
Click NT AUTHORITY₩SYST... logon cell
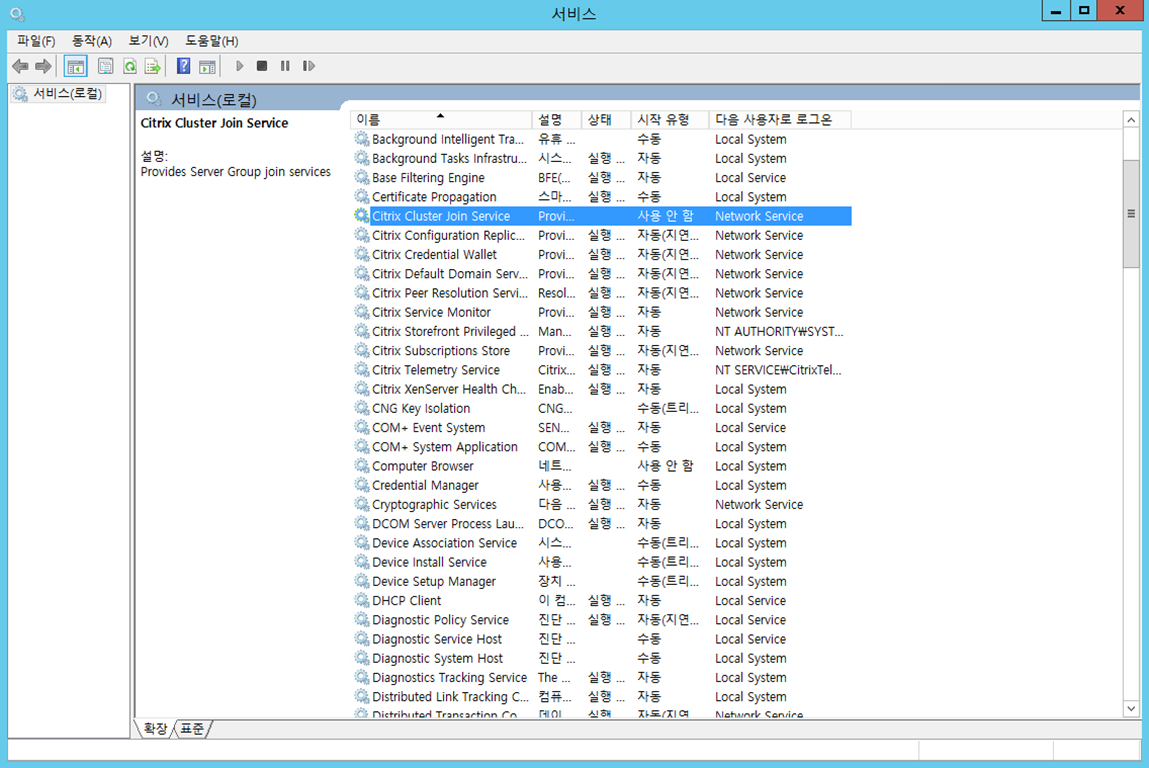point(779,331)
